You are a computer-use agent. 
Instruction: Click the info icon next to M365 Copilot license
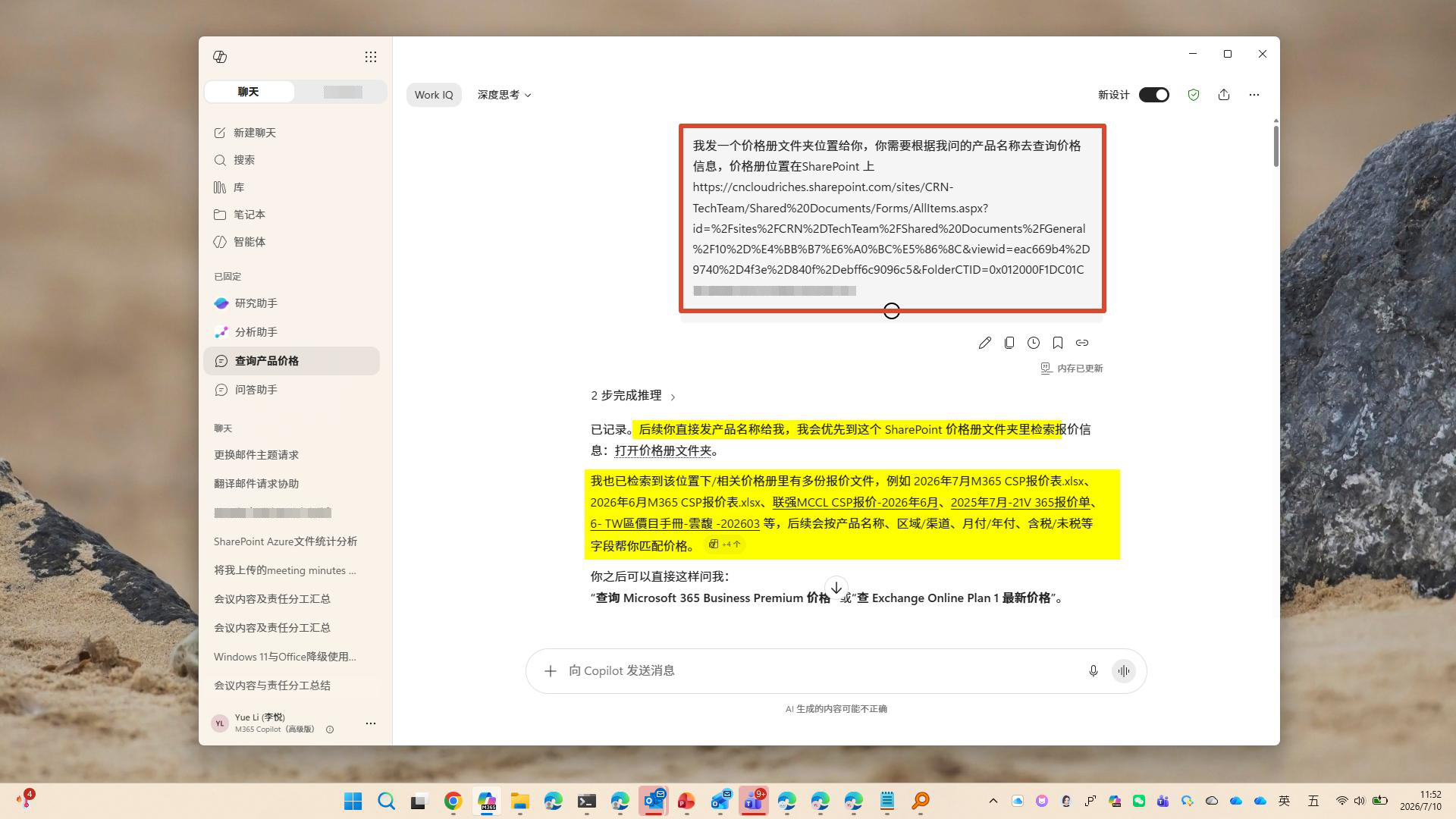click(x=330, y=730)
